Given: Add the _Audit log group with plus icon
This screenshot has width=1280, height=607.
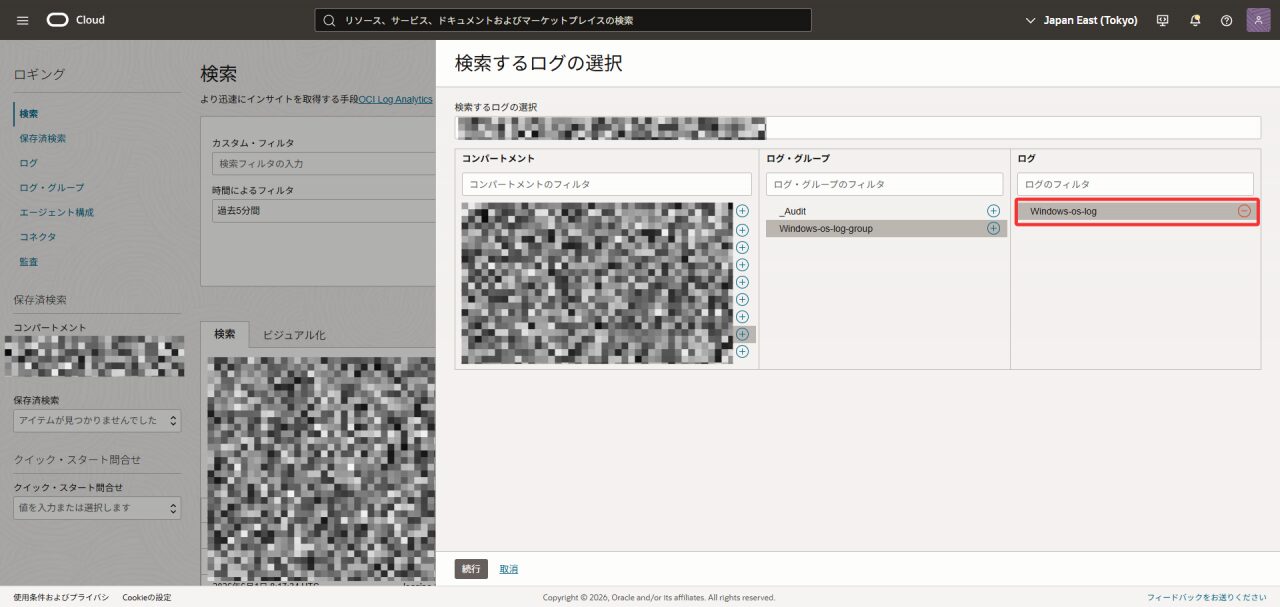Looking at the screenshot, I should (x=993, y=211).
